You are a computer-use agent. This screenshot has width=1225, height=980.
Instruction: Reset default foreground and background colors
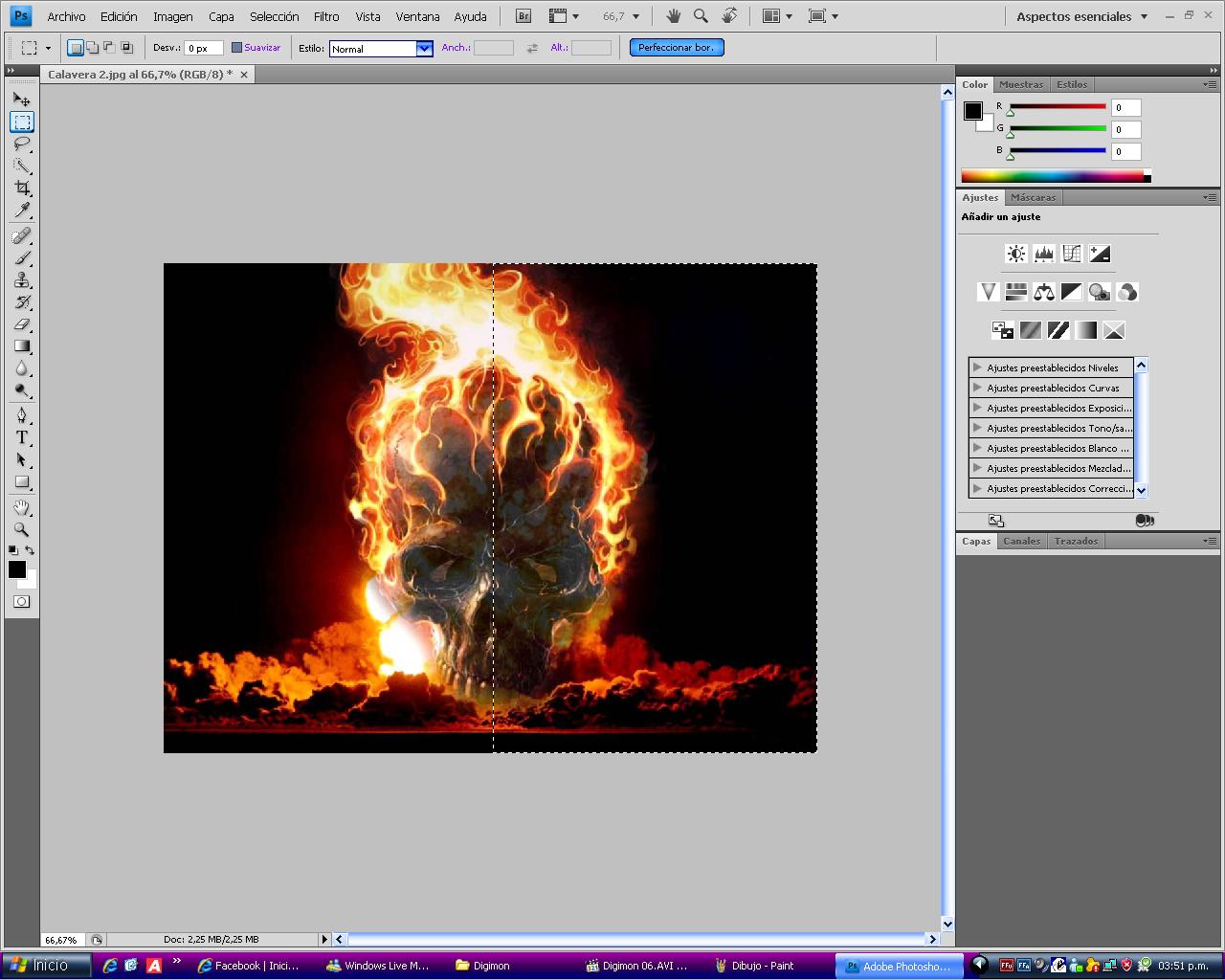(x=12, y=550)
